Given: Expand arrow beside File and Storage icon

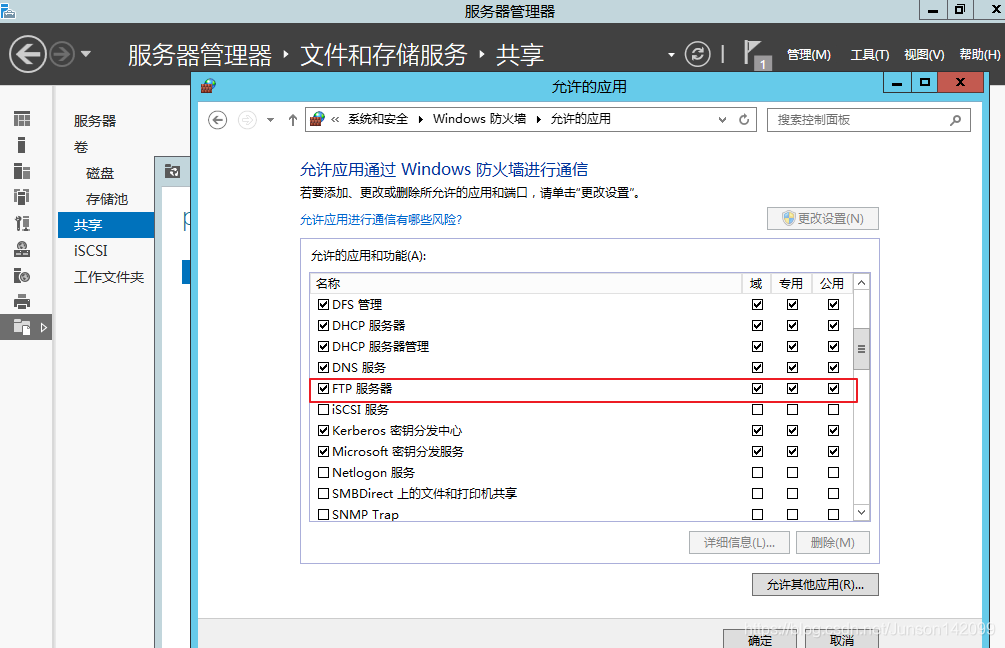Looking at the screenshot, I should coord(44,328).
